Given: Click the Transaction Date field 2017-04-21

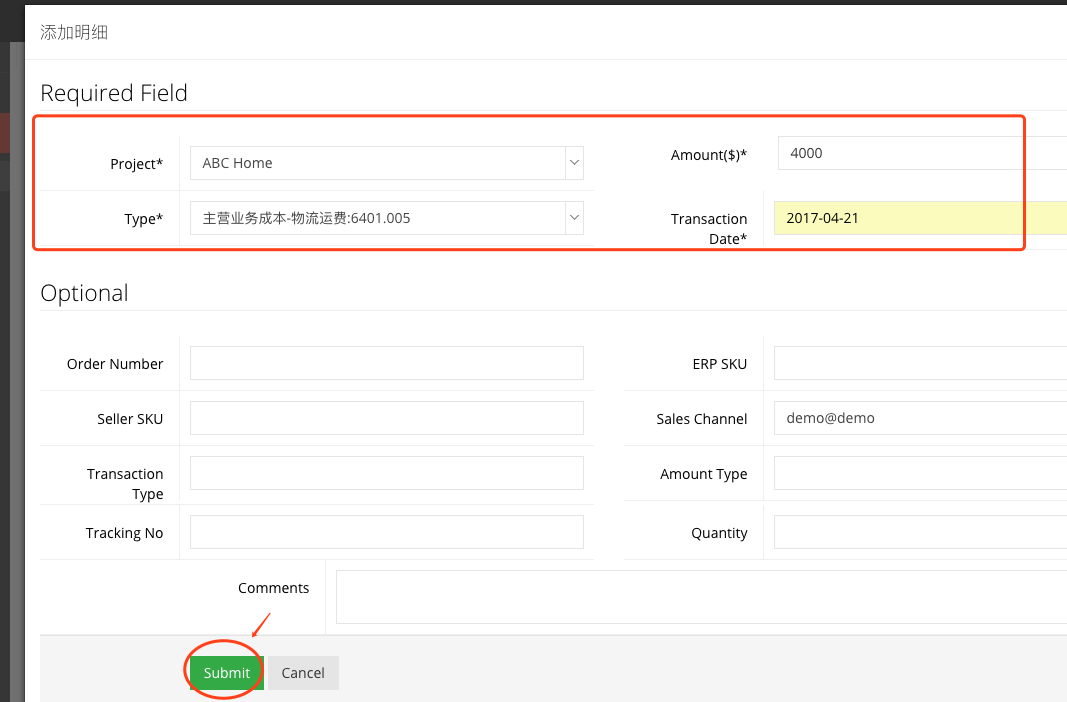Looking at the screenshot, I should 920,218.
